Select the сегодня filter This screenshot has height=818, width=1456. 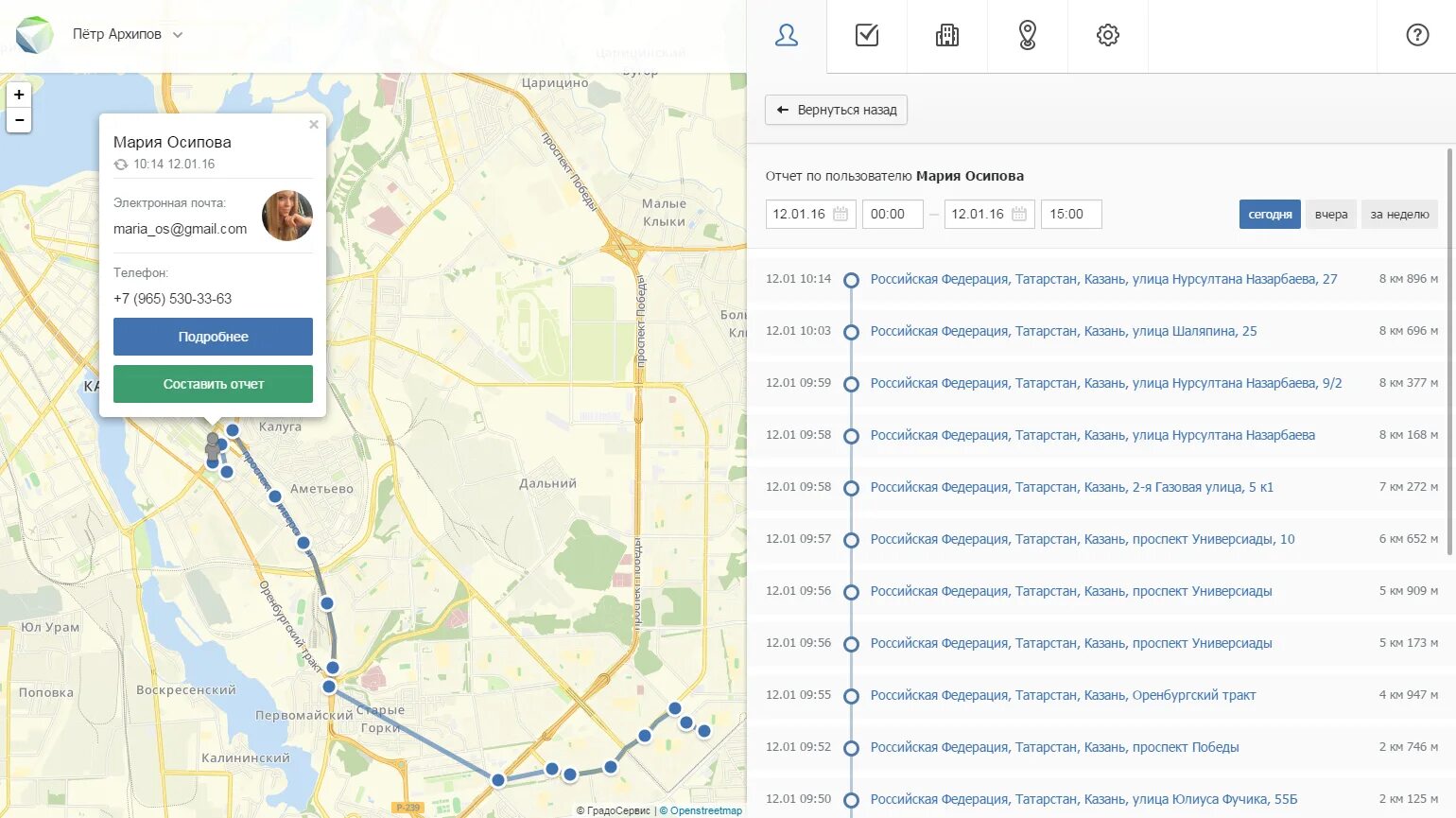point(1270,214)
